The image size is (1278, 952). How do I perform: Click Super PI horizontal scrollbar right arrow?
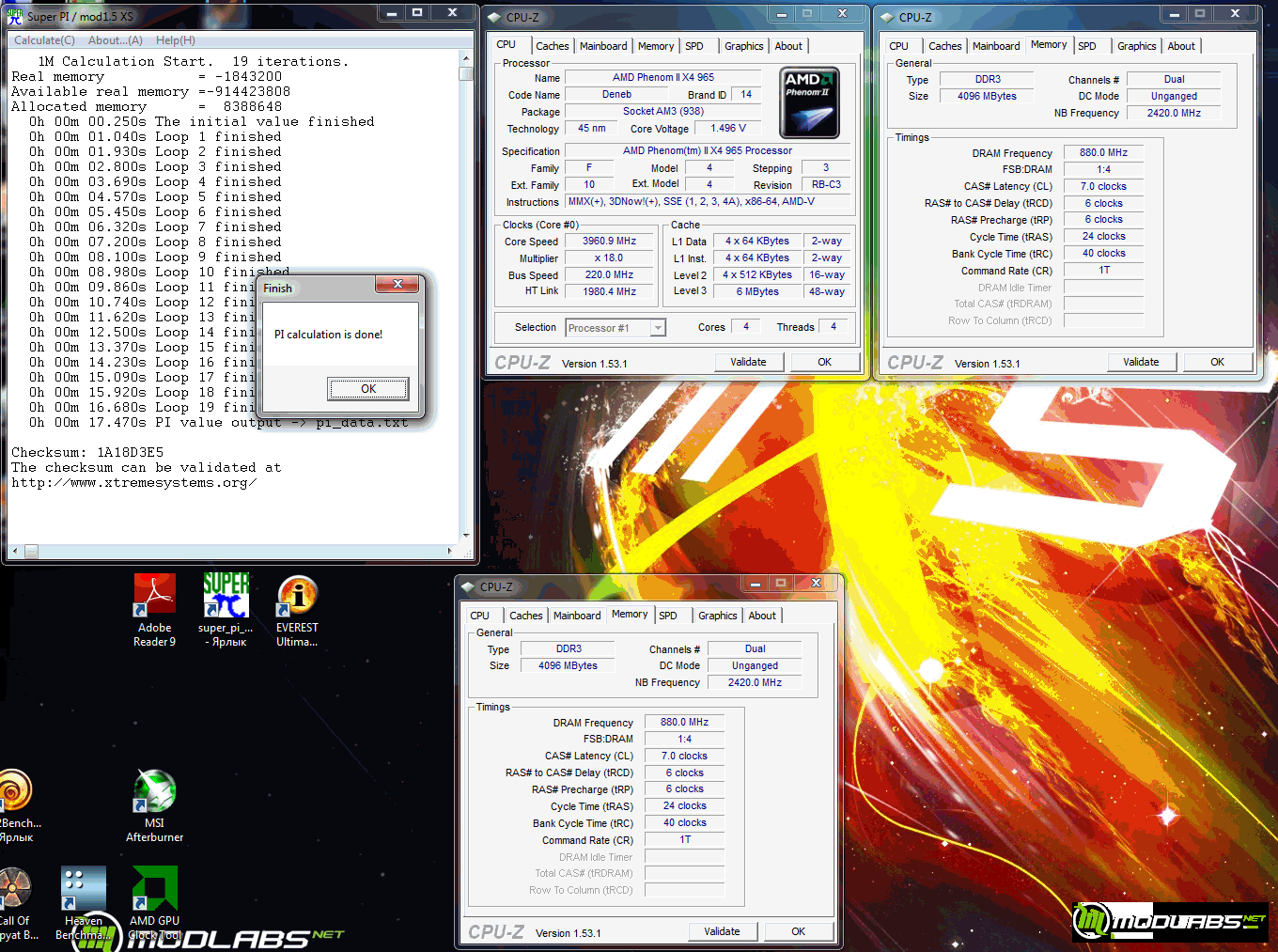[x=450, y=551]
